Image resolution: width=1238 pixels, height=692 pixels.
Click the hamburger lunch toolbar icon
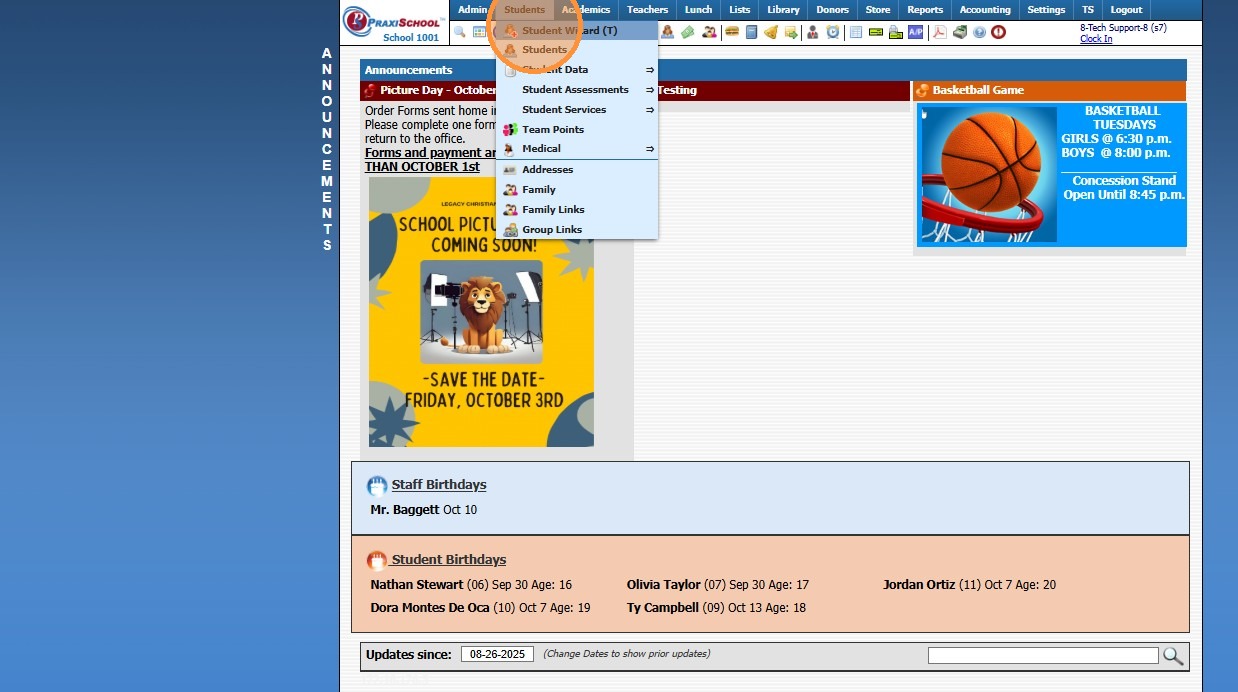tap(731, 32)
